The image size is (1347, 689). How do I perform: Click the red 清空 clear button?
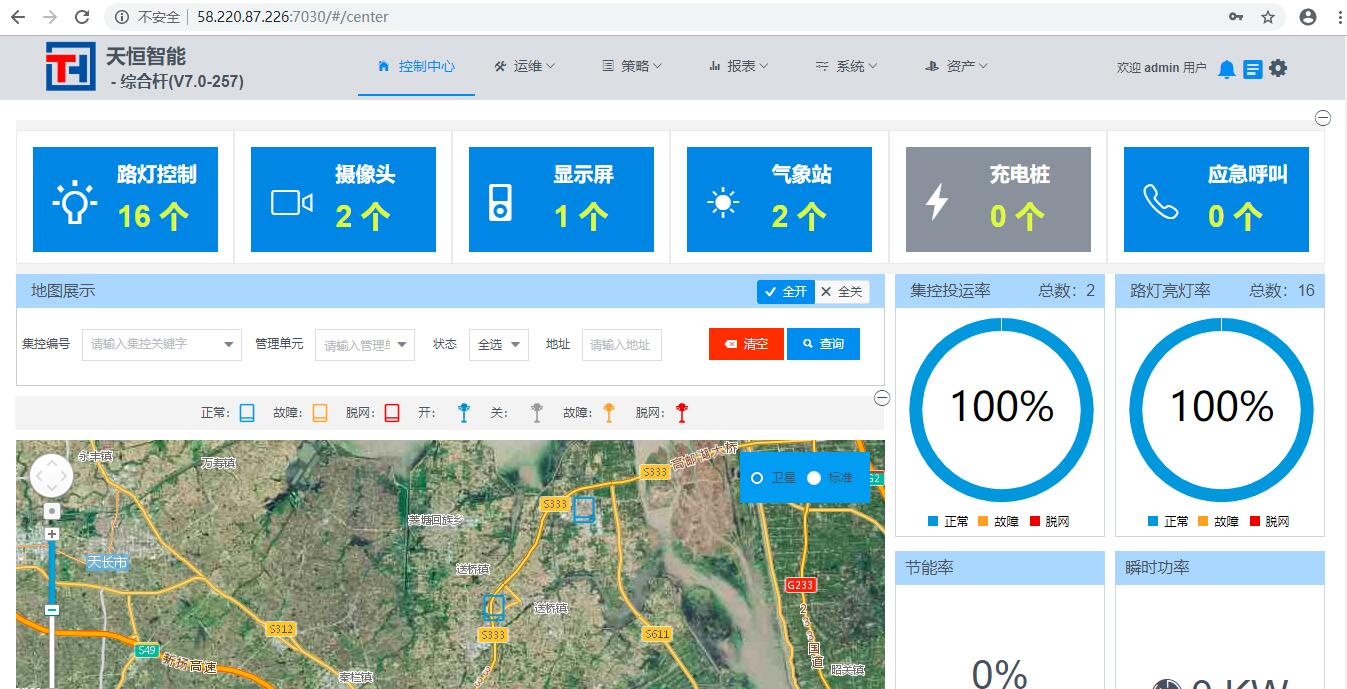point(746,344)
